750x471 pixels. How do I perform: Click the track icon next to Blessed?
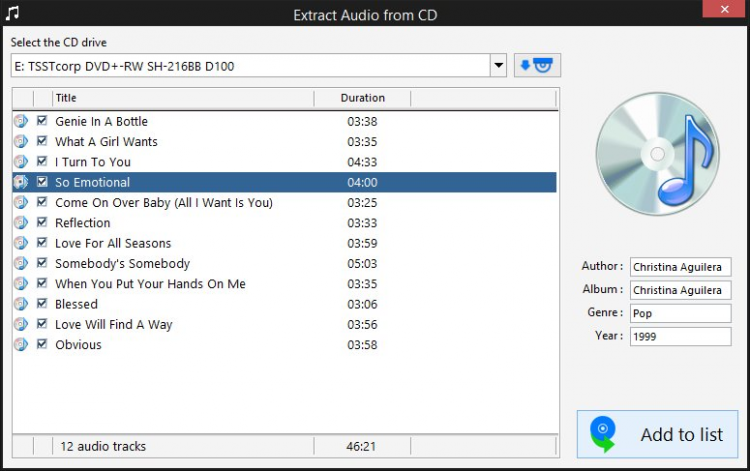tap(21, 304)
